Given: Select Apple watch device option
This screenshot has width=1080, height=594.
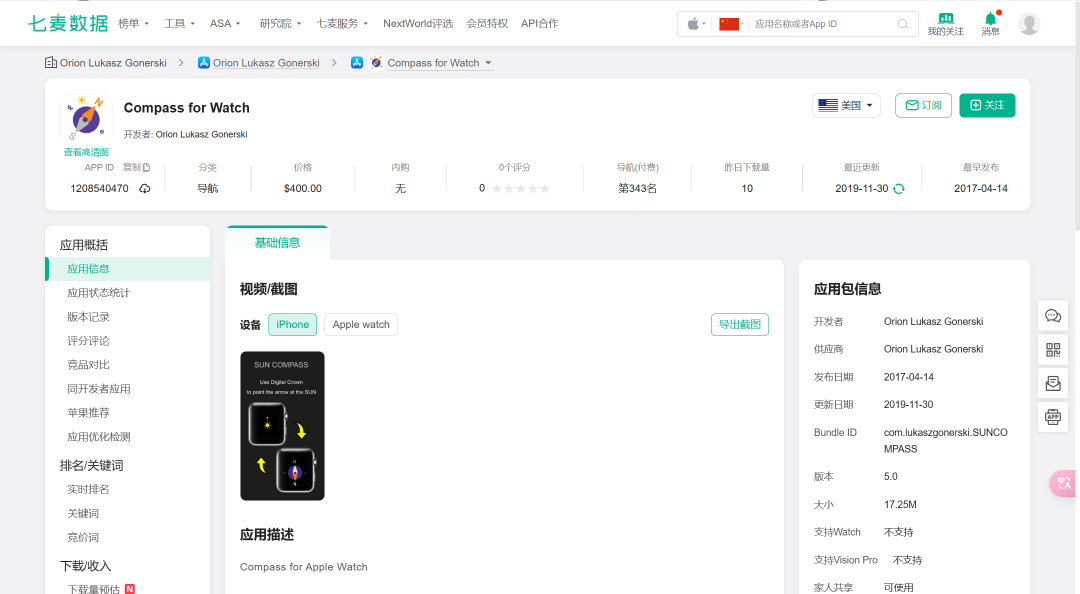Looking at the screenshot, I should click(361, 325).
